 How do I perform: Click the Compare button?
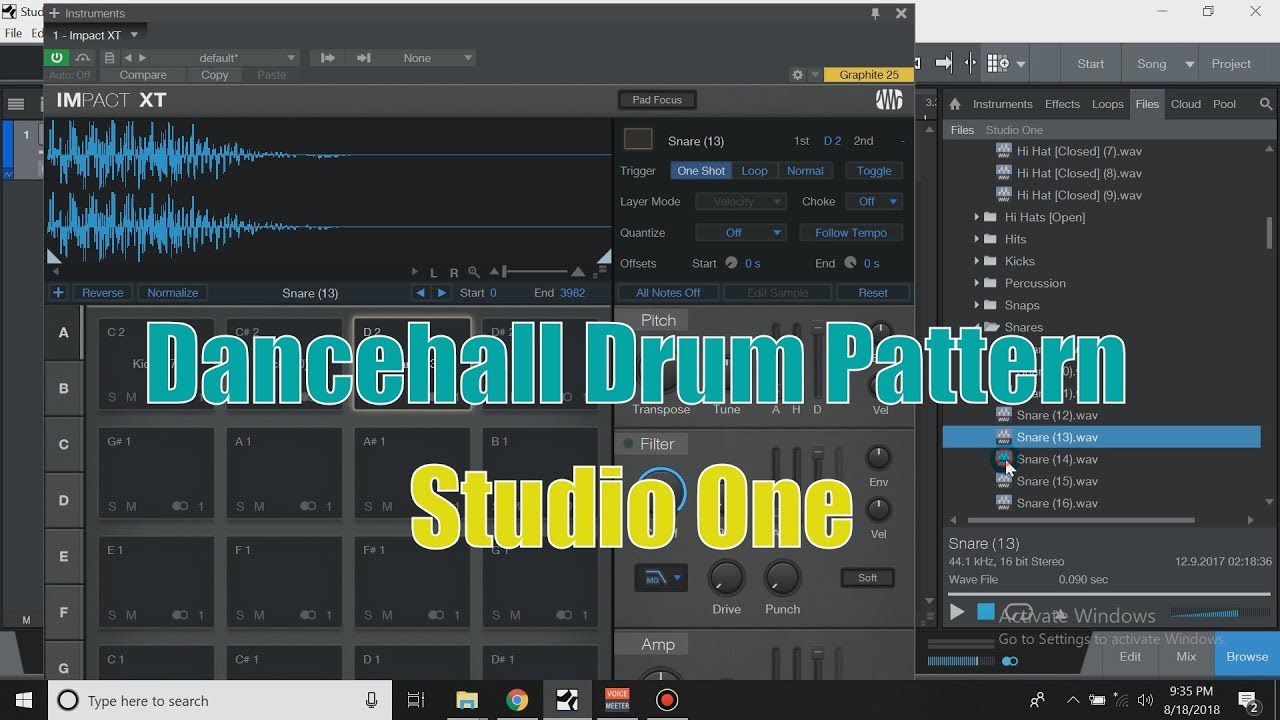(143, 75)
